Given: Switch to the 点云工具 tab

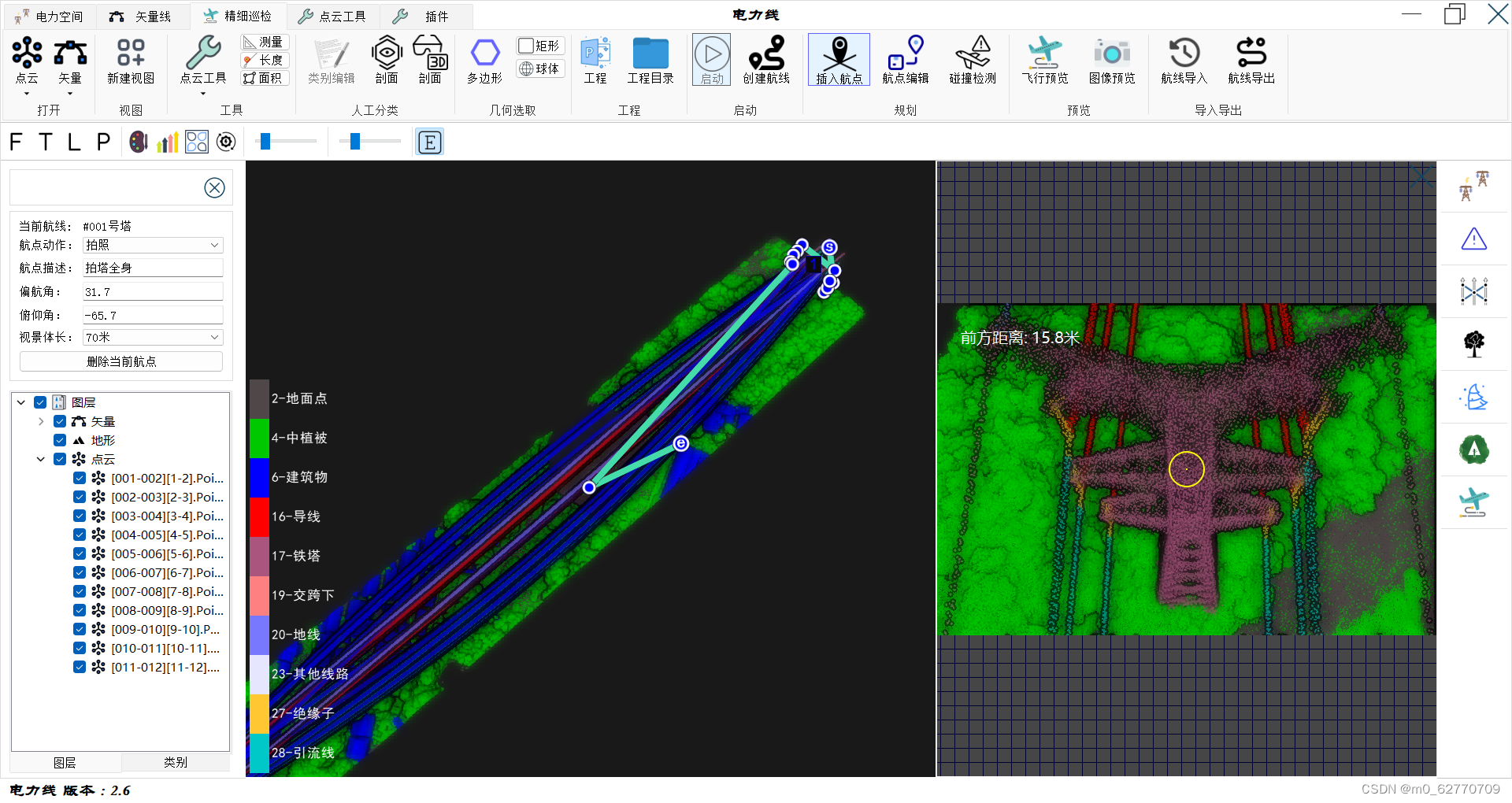Looking at the screenshot, I should [332, 16].
